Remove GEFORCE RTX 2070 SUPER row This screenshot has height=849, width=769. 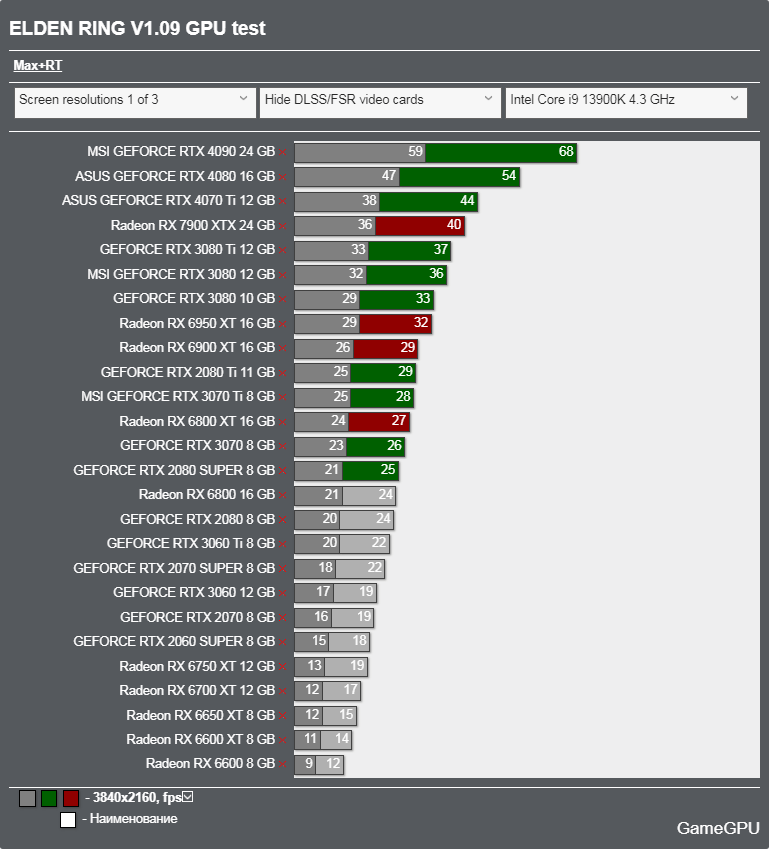click(283, 569)
